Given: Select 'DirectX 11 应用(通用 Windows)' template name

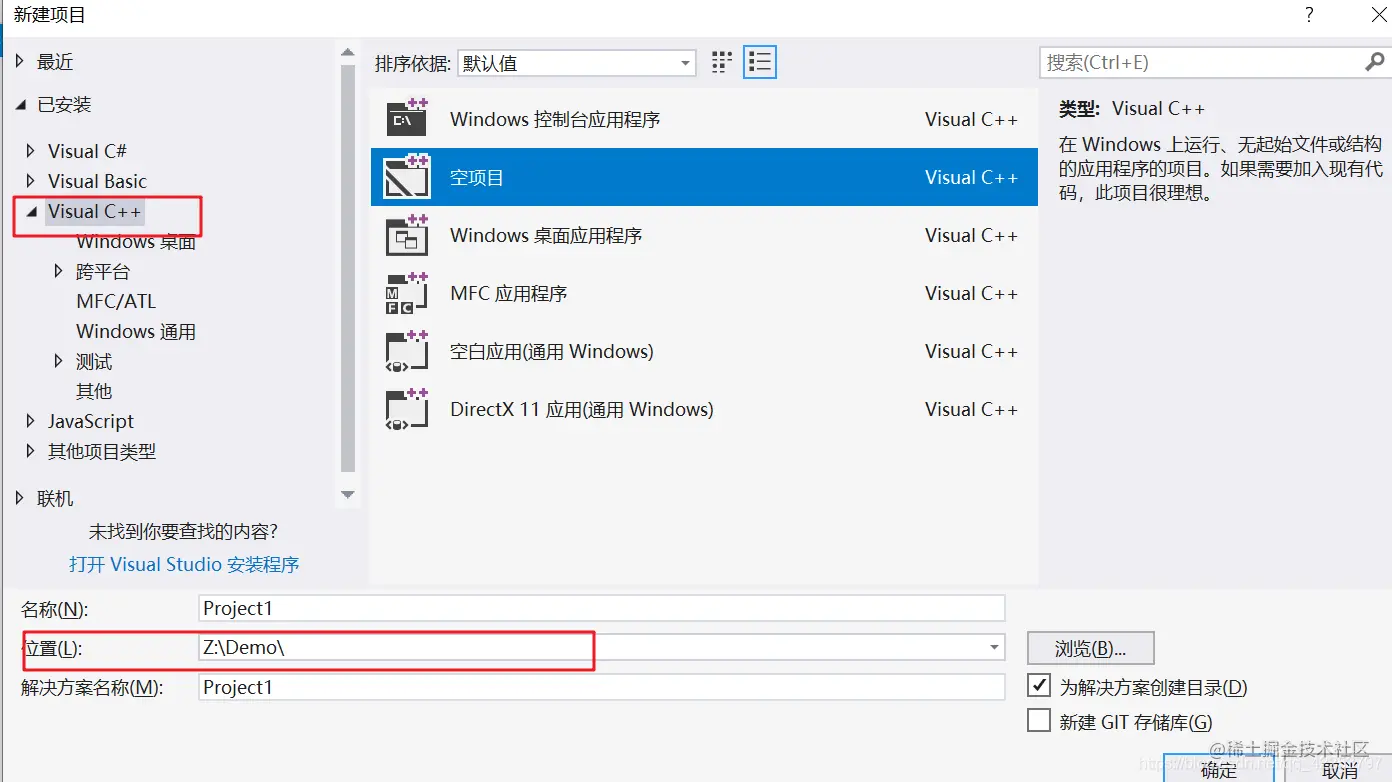Looking at the screenshot, I should pos(582,409).
